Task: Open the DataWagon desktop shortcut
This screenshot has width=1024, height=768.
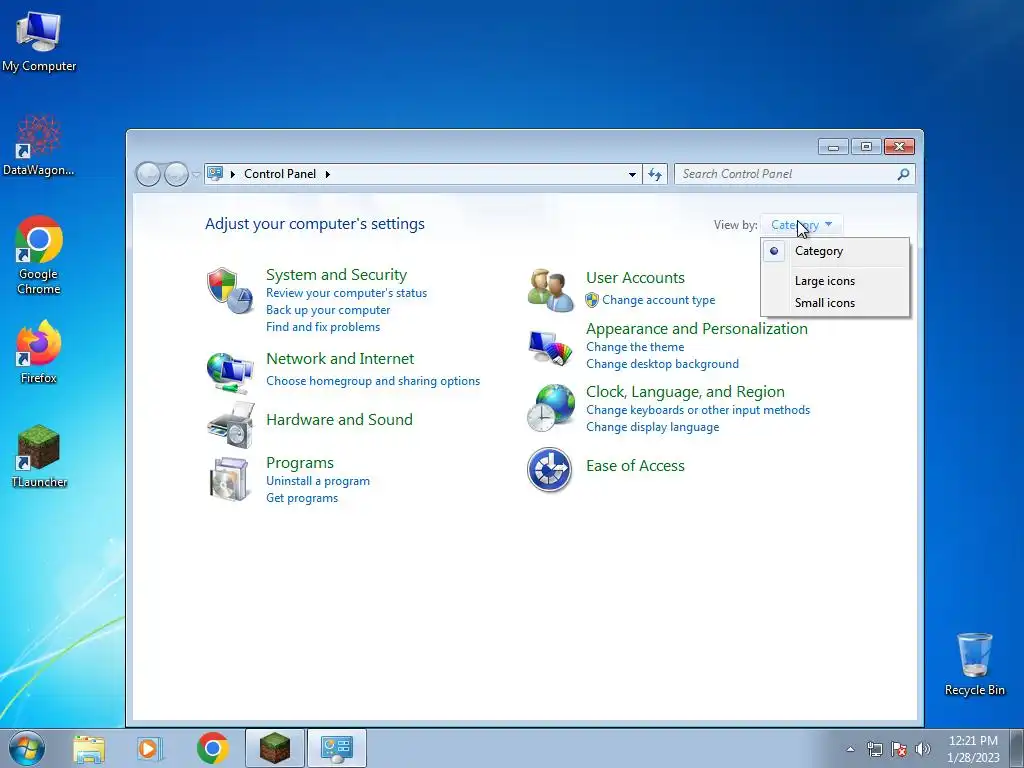Action: pyautogui.click(x=39, y=146)
